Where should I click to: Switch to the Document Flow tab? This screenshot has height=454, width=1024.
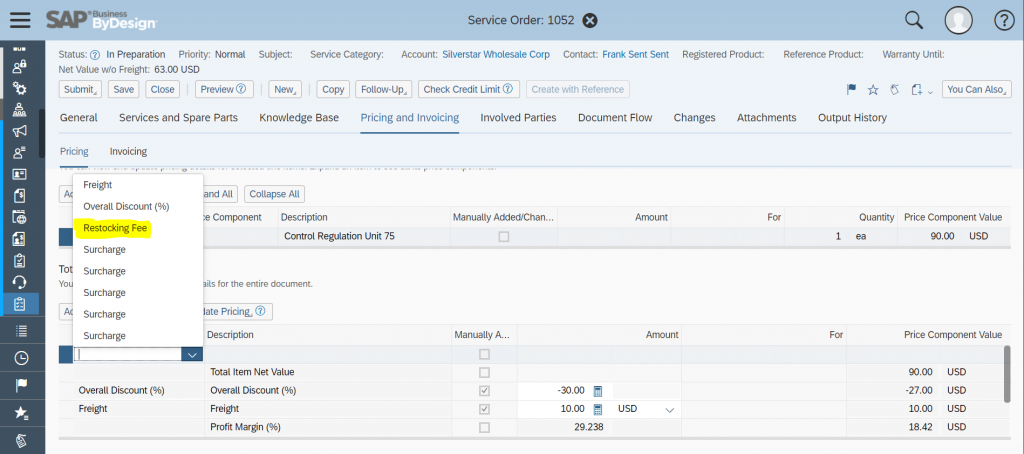point(615,118)
